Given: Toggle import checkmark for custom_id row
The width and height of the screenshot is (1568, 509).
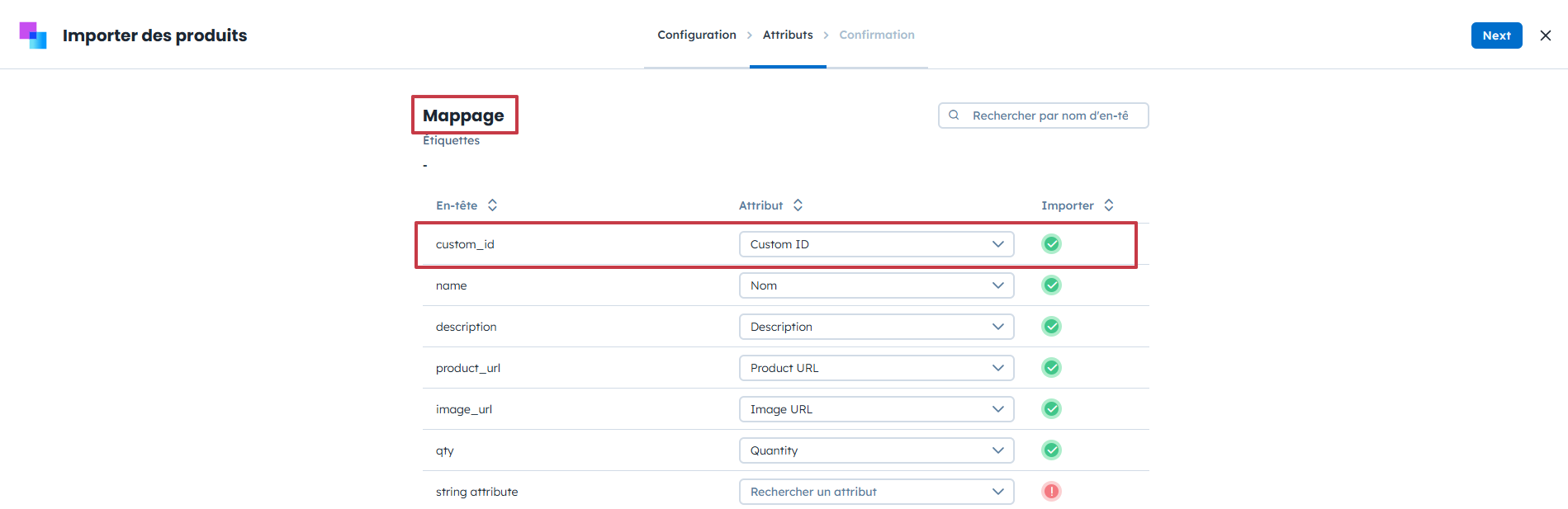Looking at the screenshot, I should click(1051, 244).
